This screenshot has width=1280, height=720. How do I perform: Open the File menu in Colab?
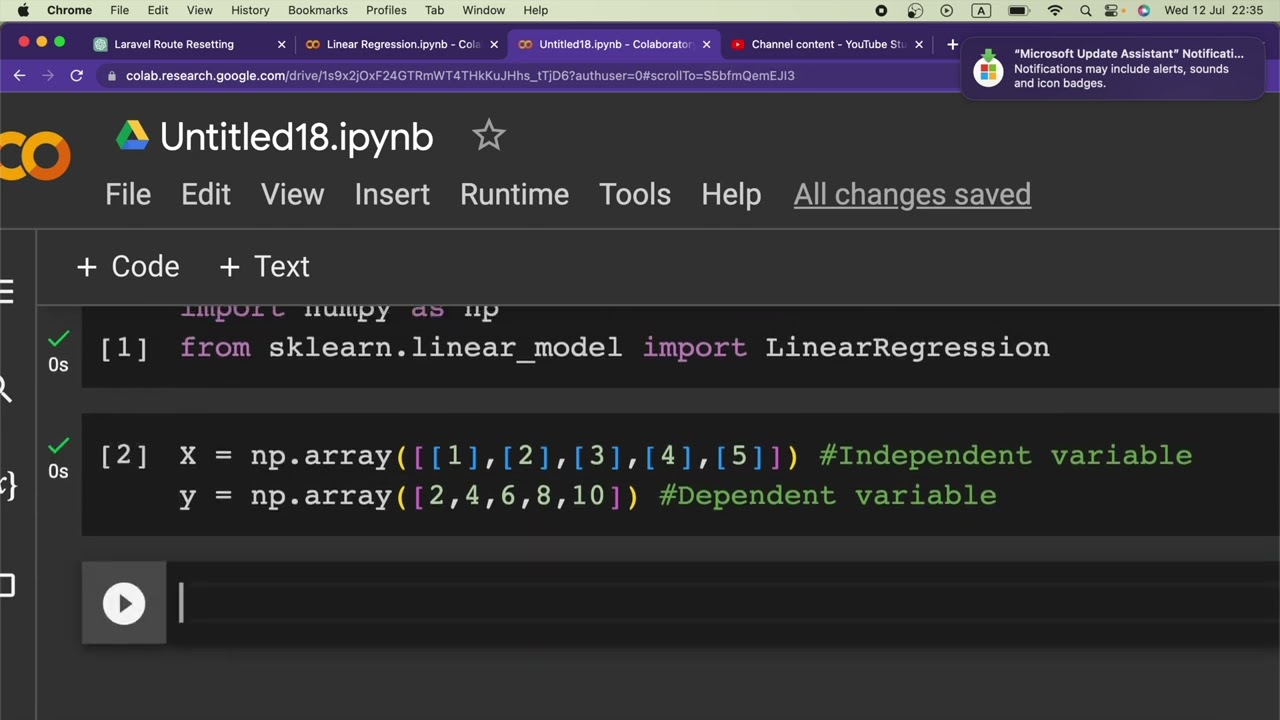pos(128,194)
